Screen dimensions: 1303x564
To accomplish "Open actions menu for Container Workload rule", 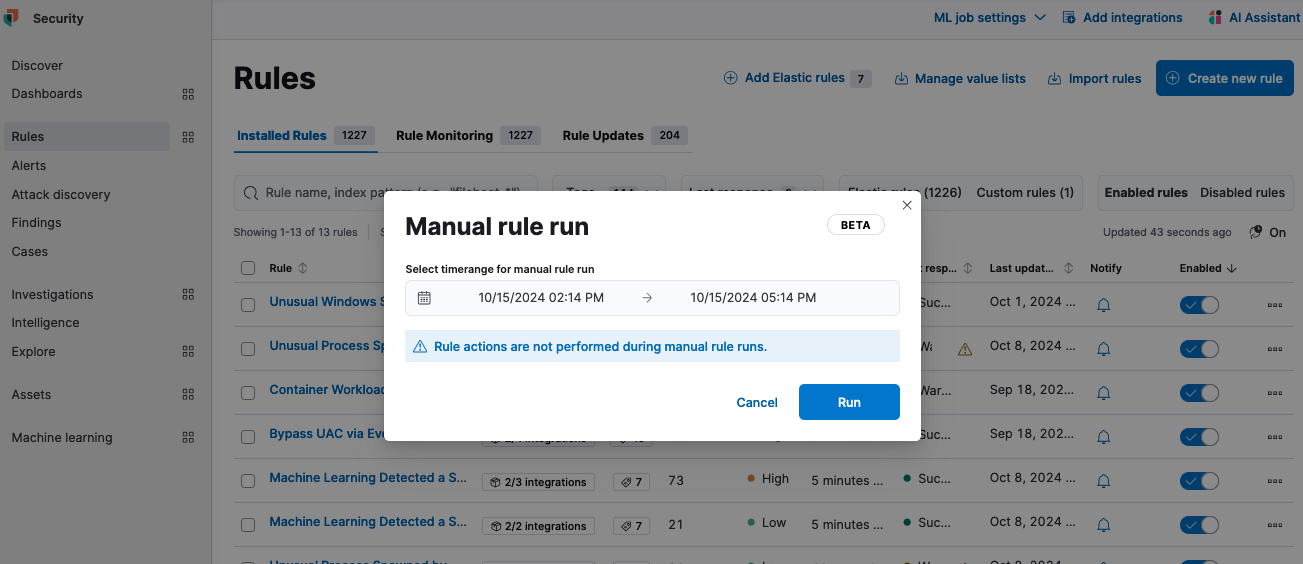I will [x=1274, y=392].
